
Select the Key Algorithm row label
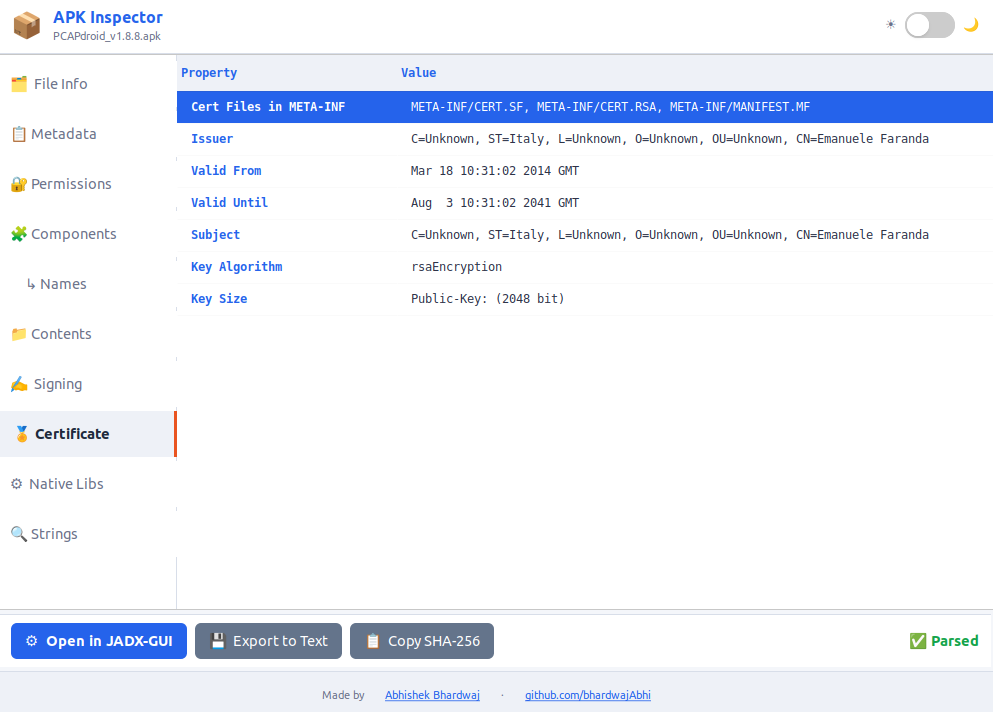pyautogui.click(x=237, y=267)
